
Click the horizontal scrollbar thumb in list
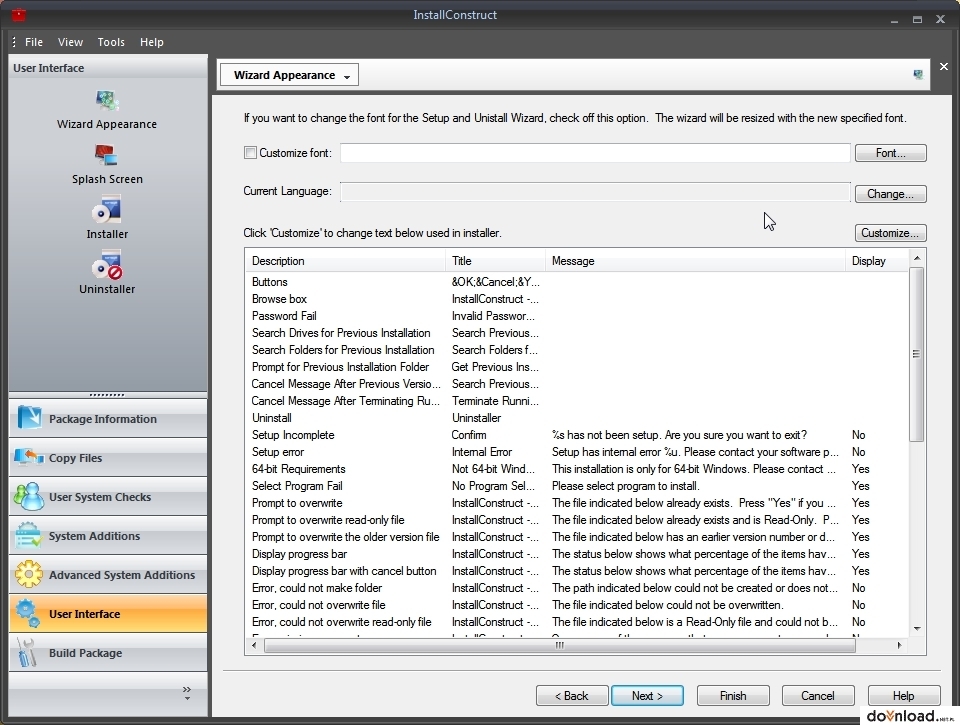click(x=560, y=645)
